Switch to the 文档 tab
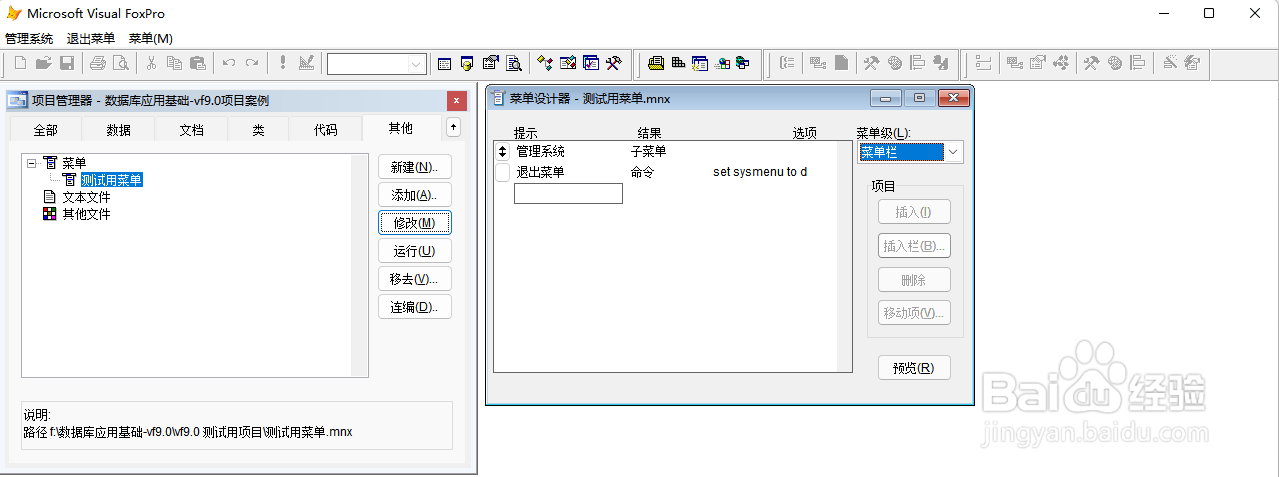This screenshot has width=1279, height=477. click(191, 130)
